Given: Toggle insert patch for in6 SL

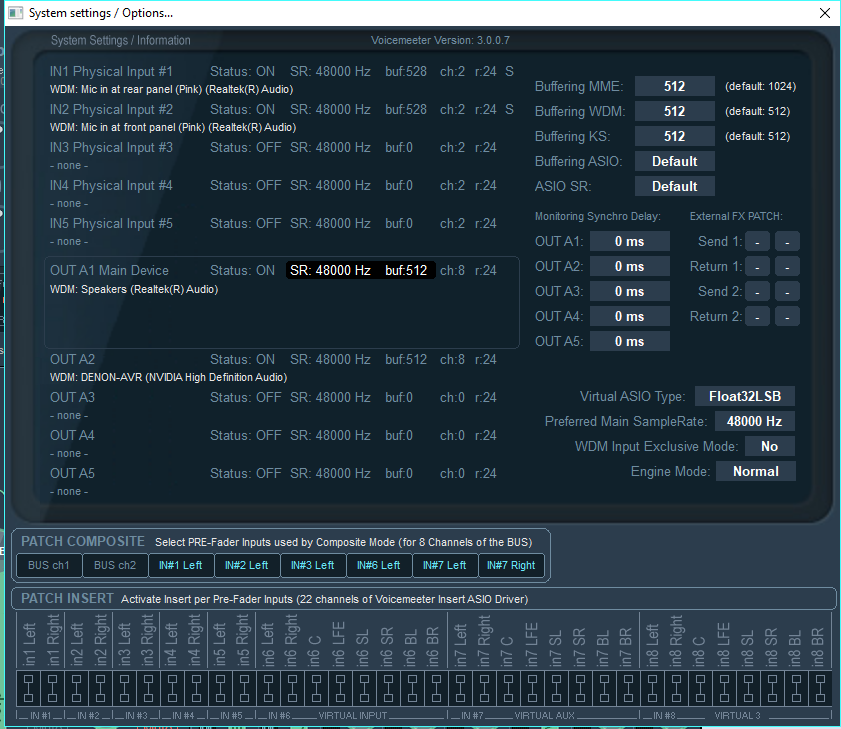Looking at the screenshot, I should (364, 688).
